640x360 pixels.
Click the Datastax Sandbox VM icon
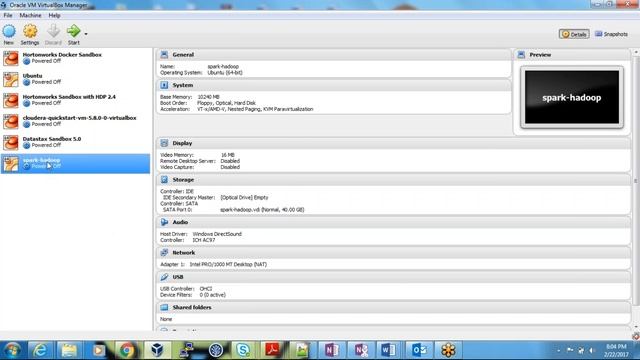pos(11,142)
